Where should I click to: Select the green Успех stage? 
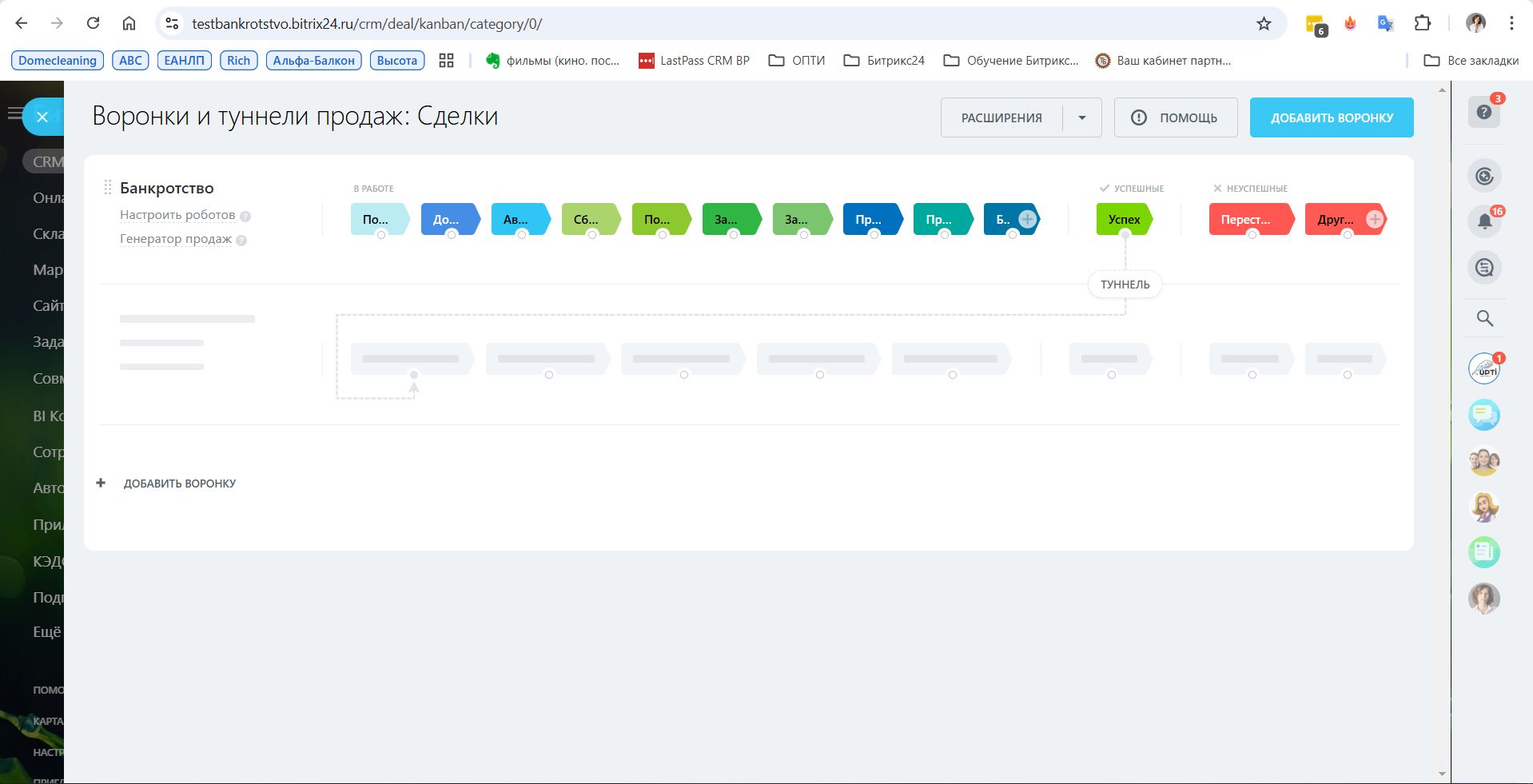coord(1125,219)
